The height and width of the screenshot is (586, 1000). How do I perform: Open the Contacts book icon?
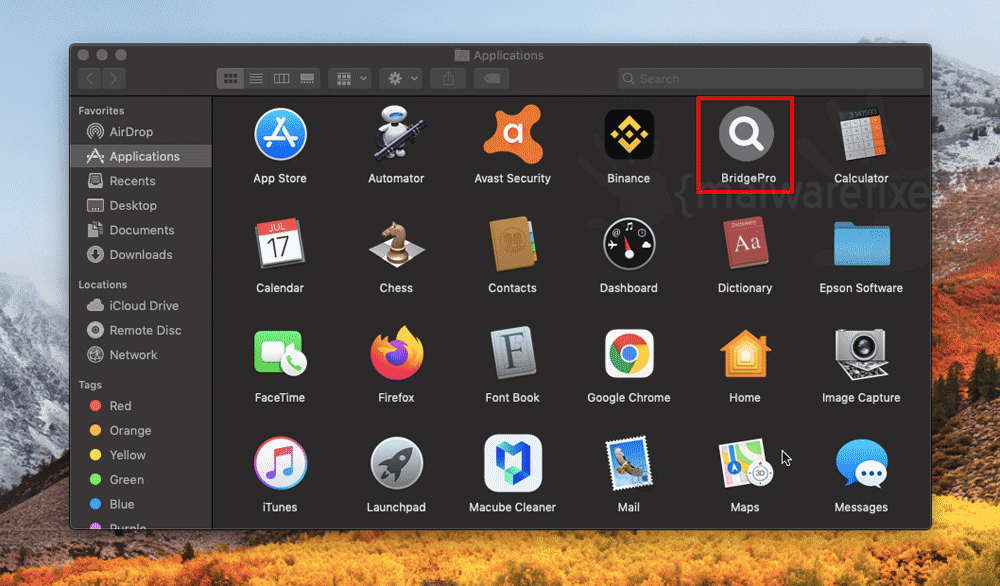click(x=513, y=244)
